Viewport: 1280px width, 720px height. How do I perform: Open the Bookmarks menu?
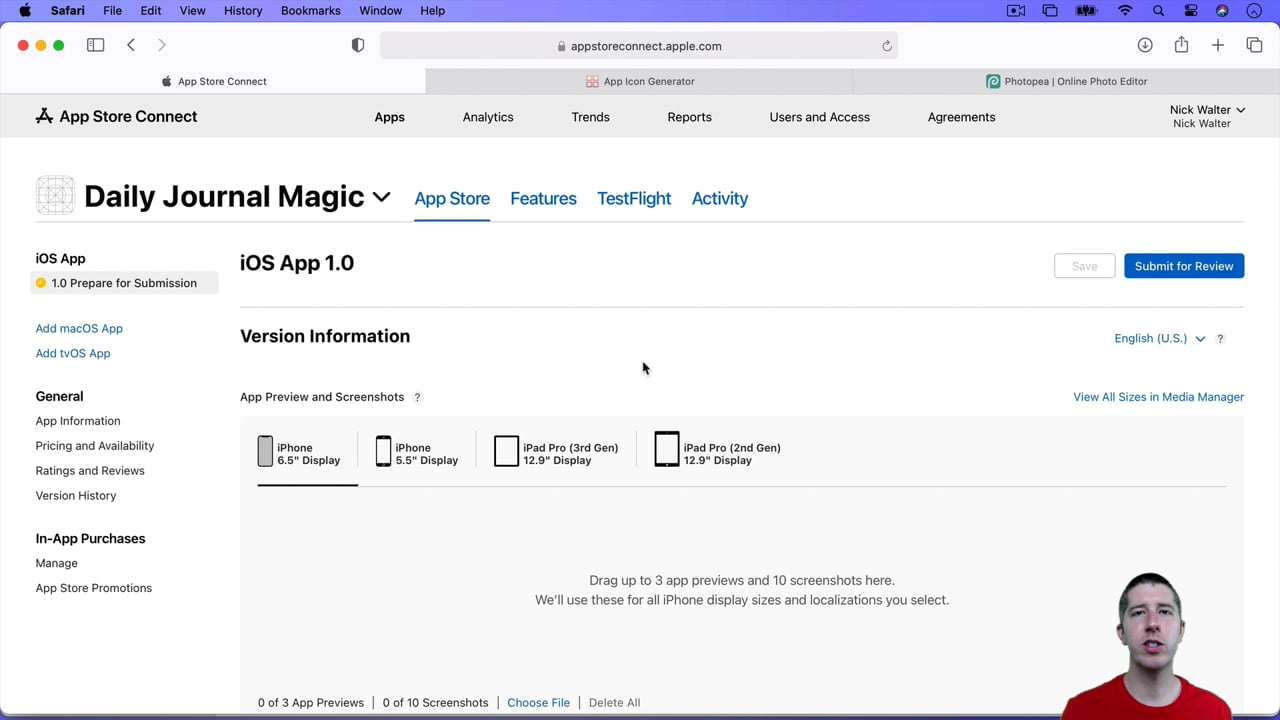click(x=311, y=10)
